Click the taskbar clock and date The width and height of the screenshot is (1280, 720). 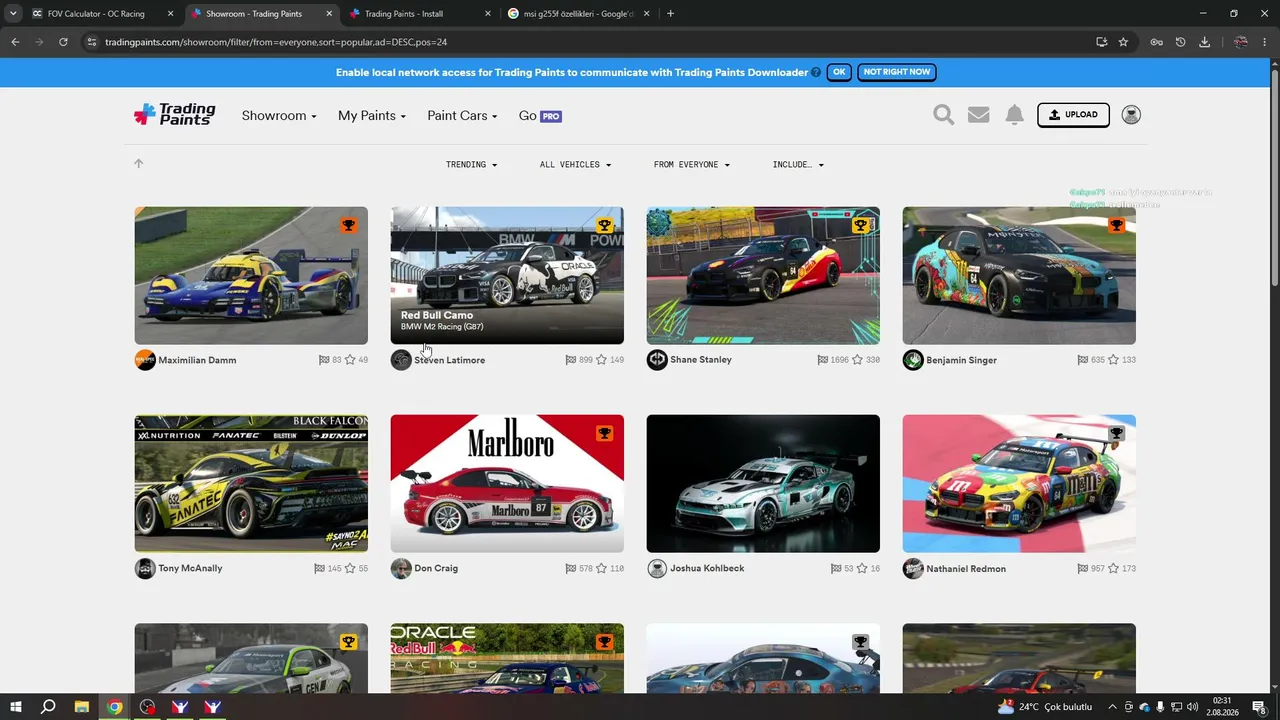tap(1222, 707)
